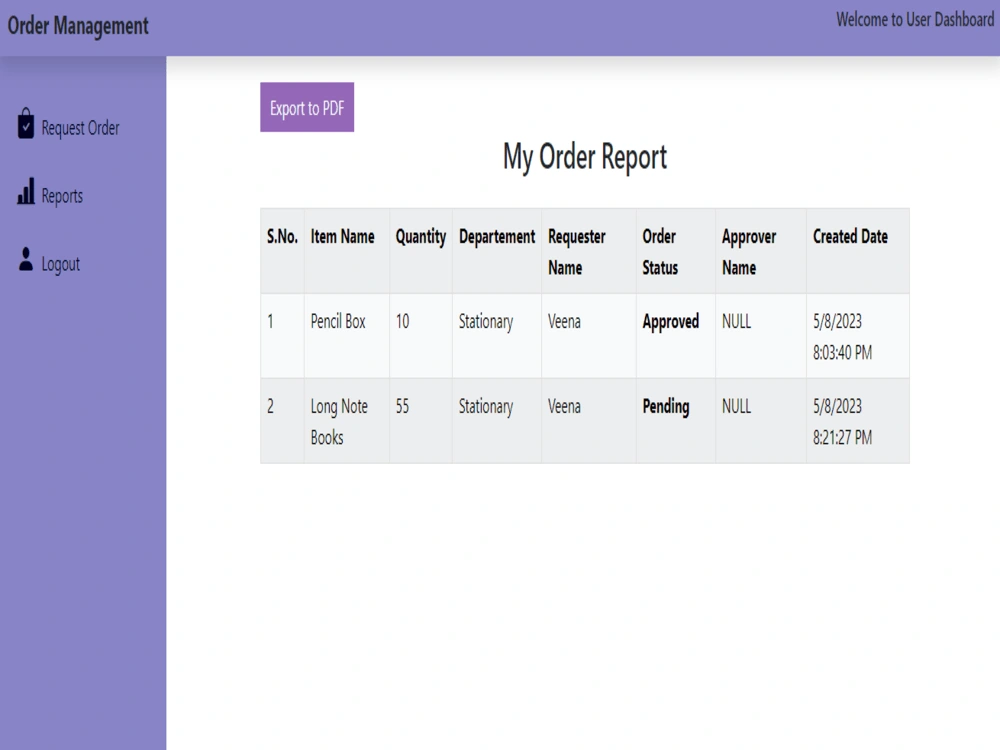
Task: Click the NULL approver value in row one
Action: 735,321
